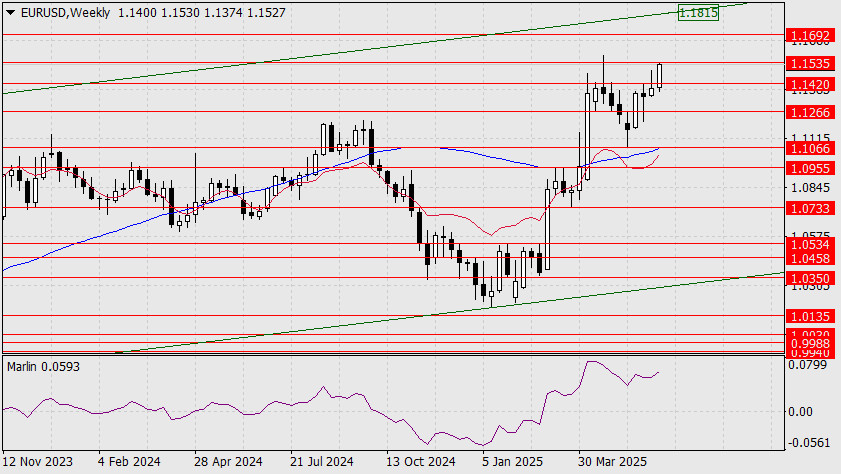Click the 4 Feb 2024 date label
This screenshot has width=841, height=474.
(129, 462)
